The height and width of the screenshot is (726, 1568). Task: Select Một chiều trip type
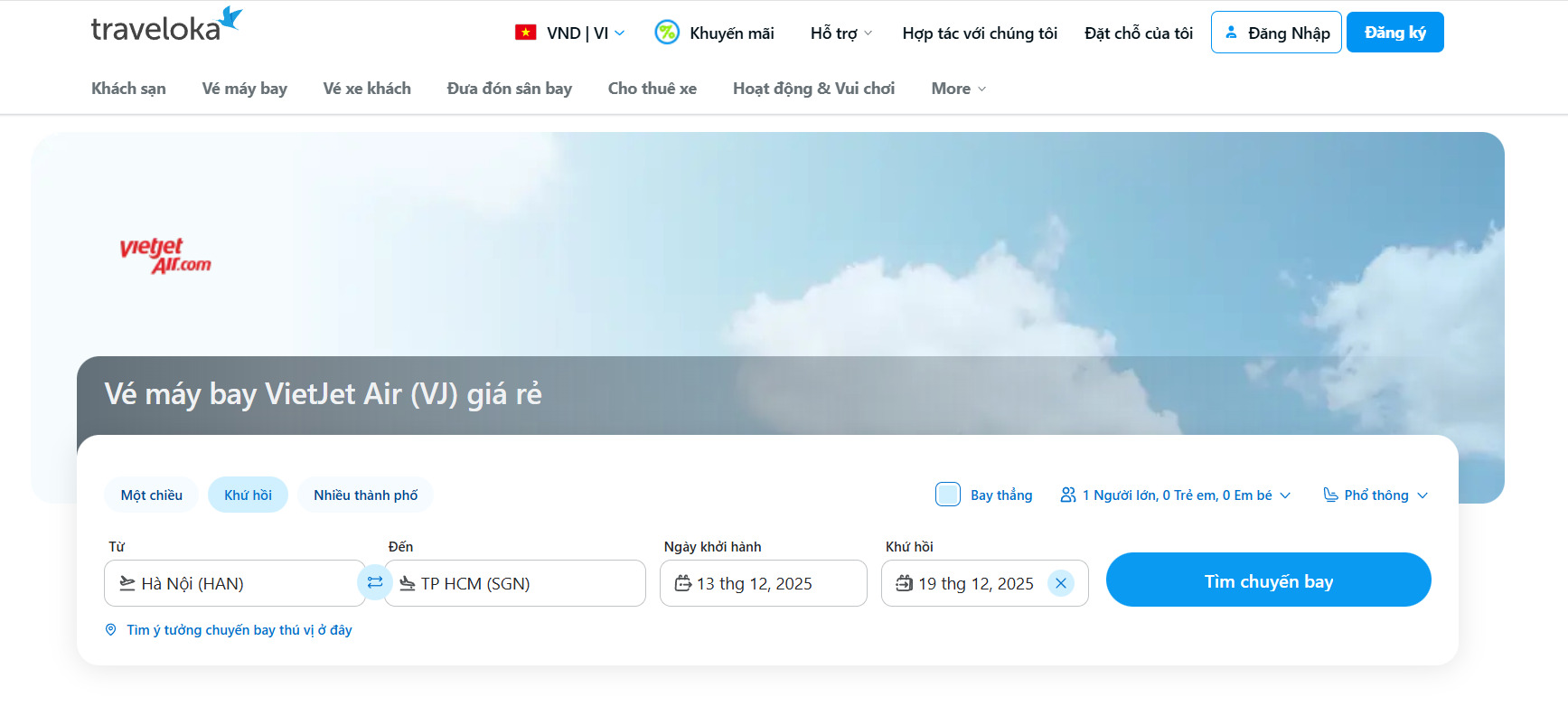pos(152,495)
